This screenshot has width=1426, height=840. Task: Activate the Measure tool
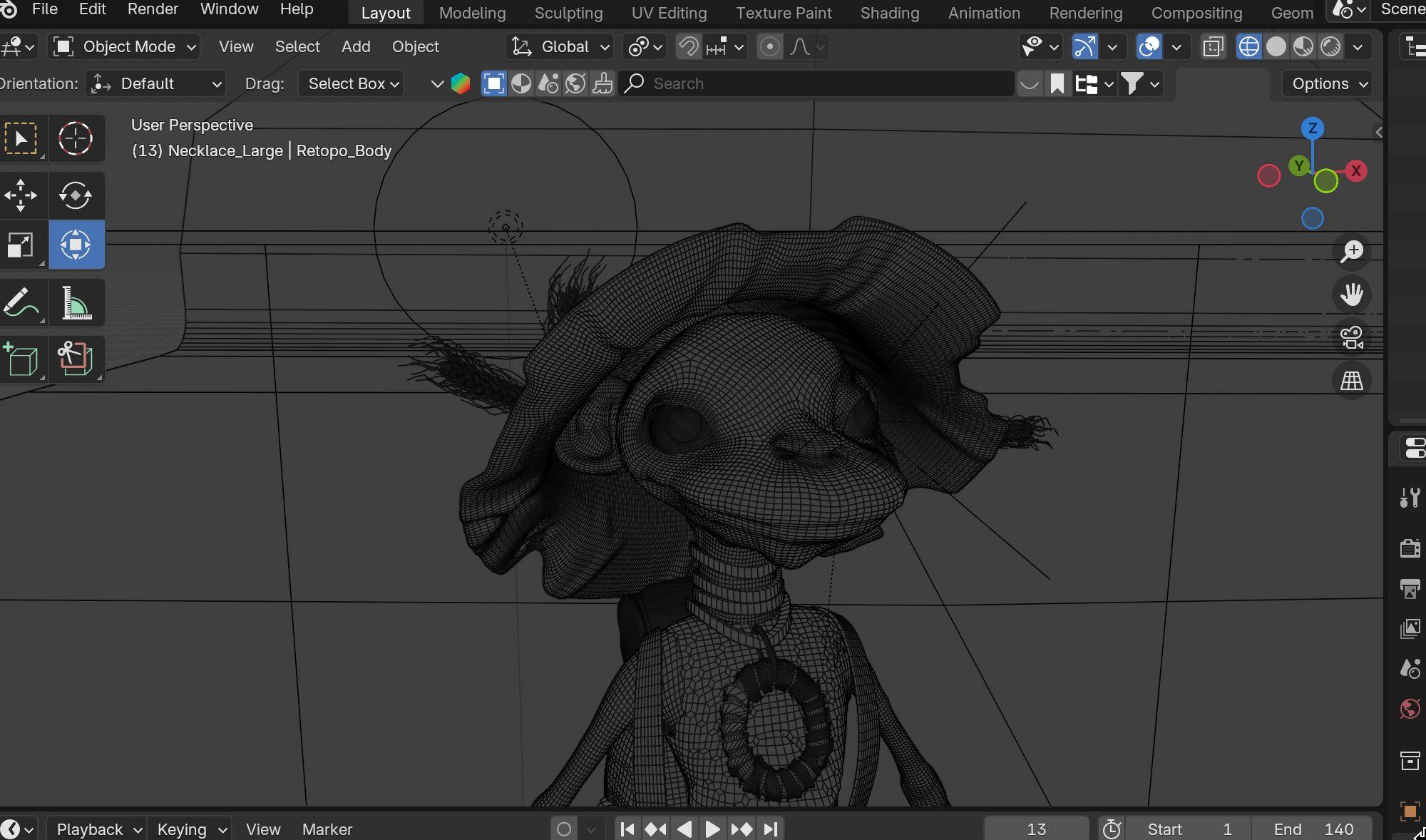point(76,303)
